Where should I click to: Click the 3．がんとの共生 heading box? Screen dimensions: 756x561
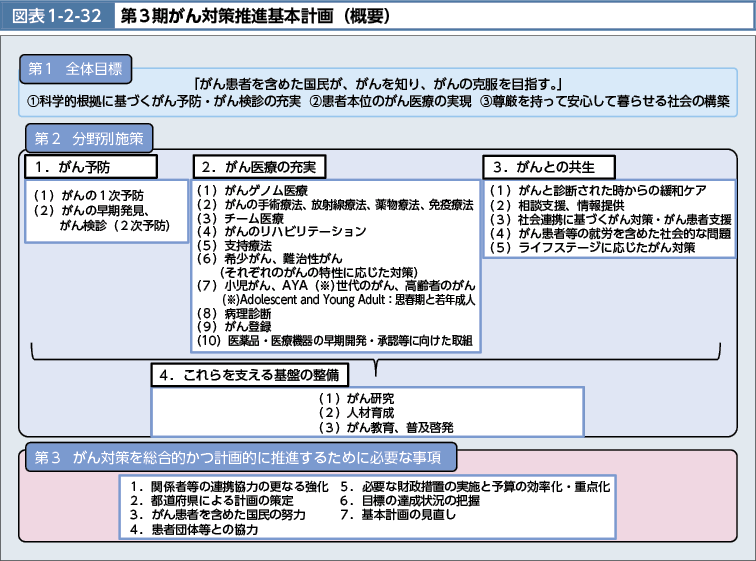548,166
